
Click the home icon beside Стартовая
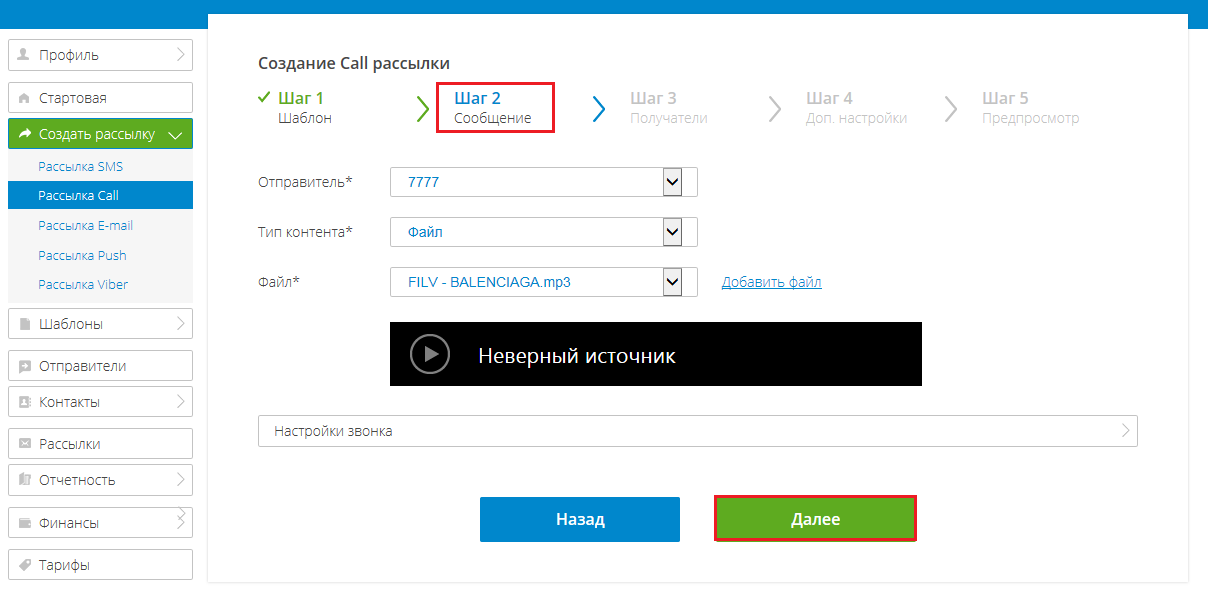[24, 98]
